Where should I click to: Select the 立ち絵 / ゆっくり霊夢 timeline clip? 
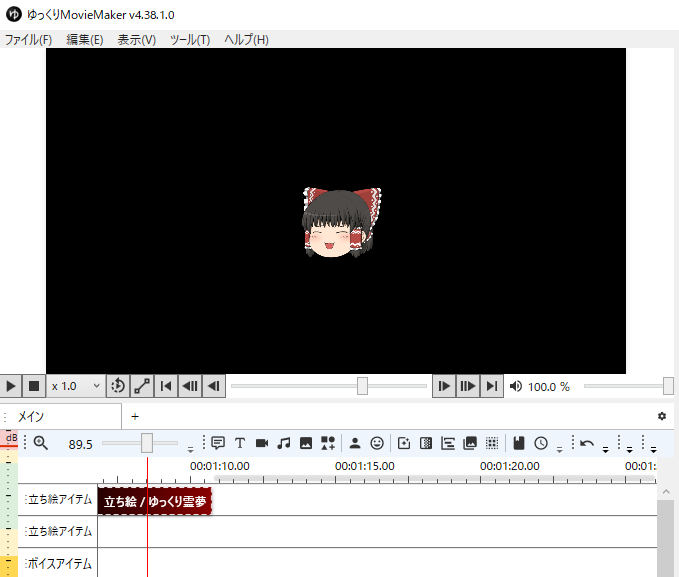155,500
